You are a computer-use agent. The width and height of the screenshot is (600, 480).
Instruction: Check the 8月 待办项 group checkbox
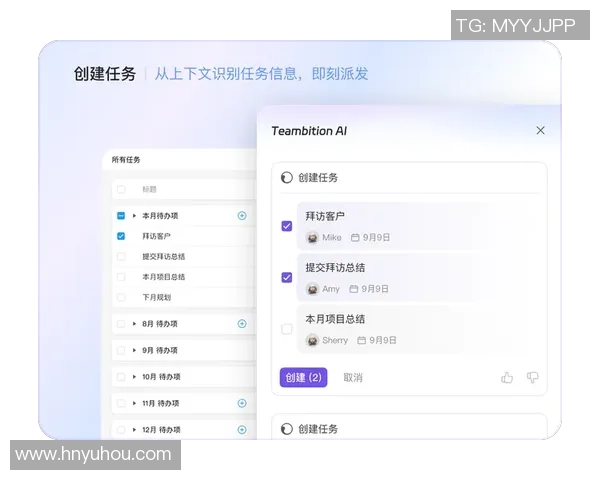(121, 324)
